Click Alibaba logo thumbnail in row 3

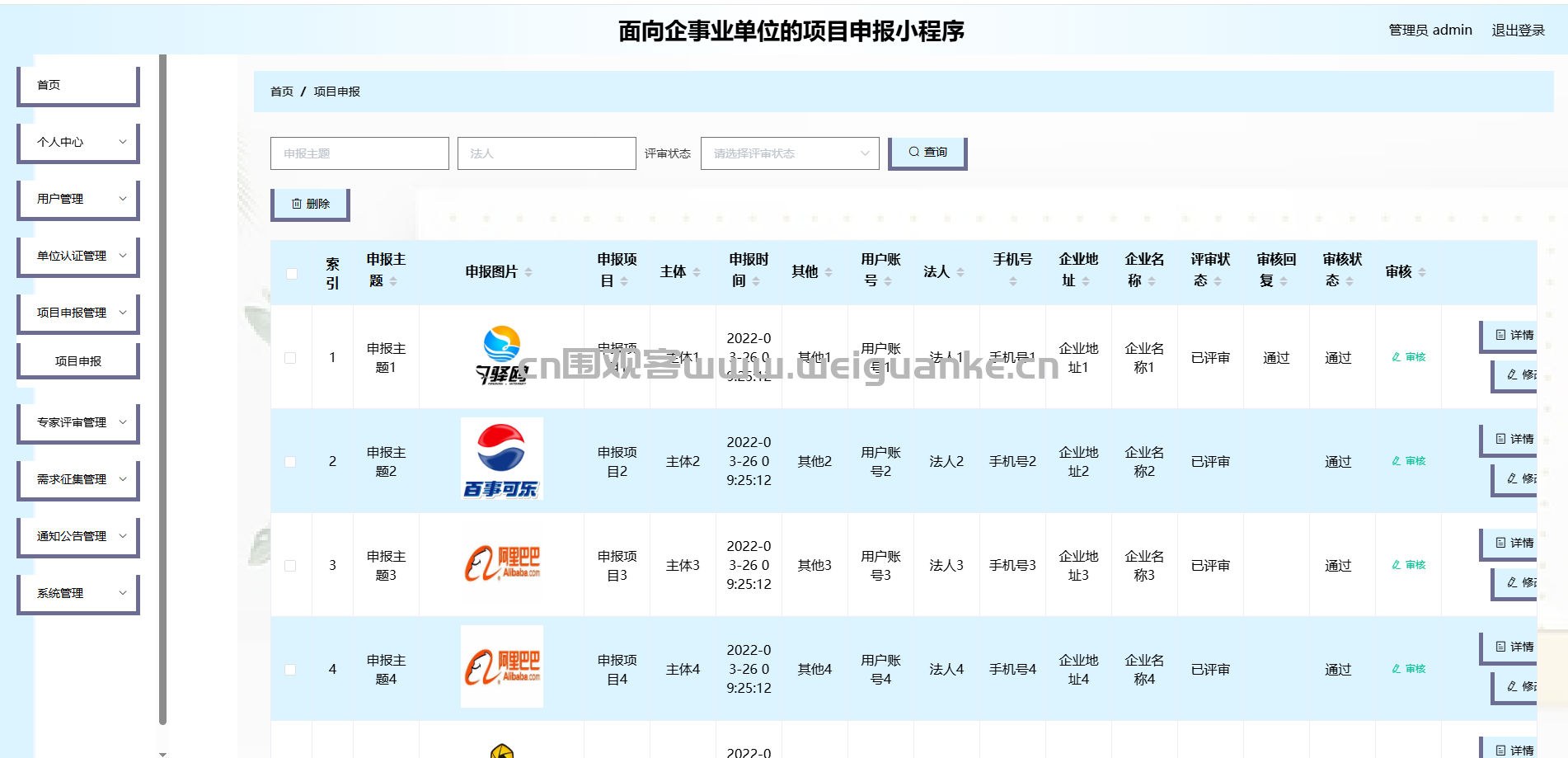502,564
